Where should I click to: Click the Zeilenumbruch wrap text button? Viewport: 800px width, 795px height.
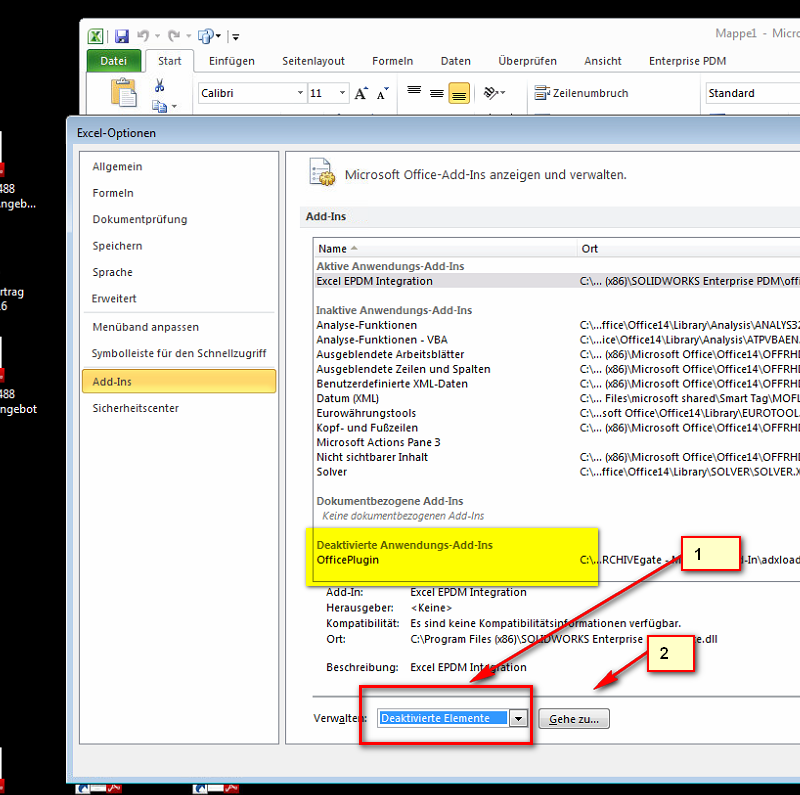(x=581, y=93)
